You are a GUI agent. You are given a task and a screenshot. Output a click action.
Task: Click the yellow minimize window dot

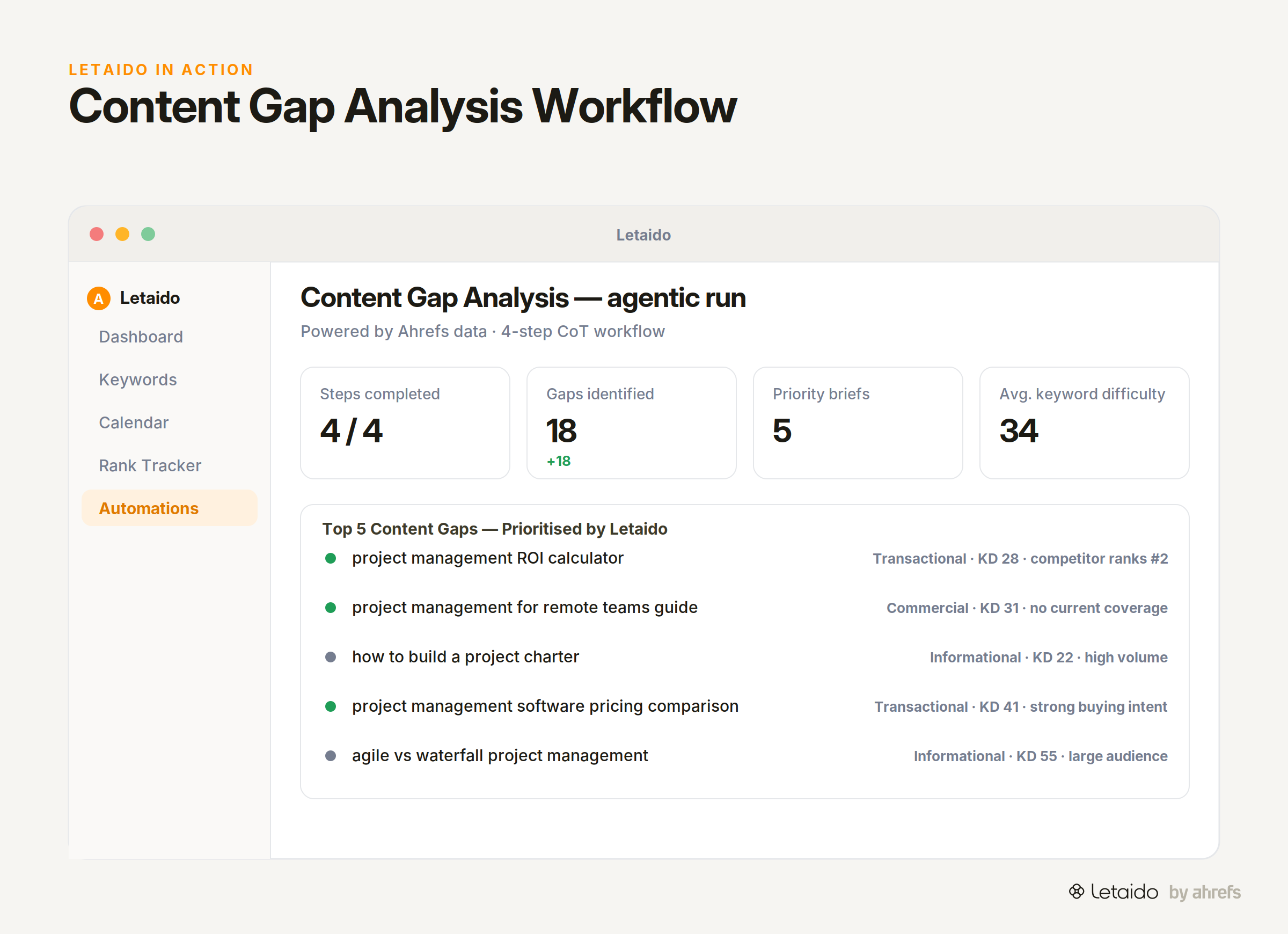coord(122,234)
